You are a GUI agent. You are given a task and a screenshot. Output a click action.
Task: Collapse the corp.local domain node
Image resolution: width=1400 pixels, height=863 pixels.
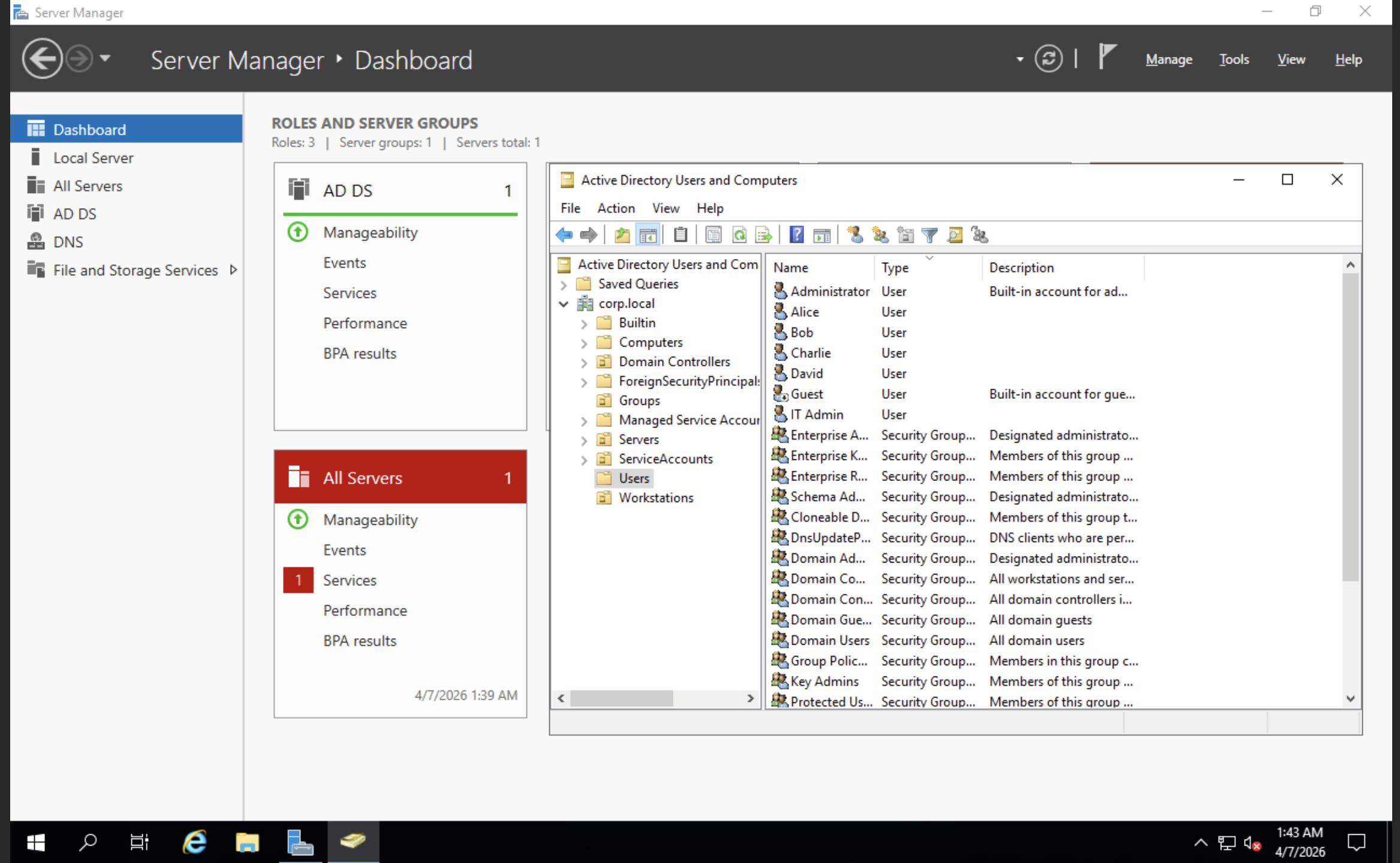[x=564, y=303]
